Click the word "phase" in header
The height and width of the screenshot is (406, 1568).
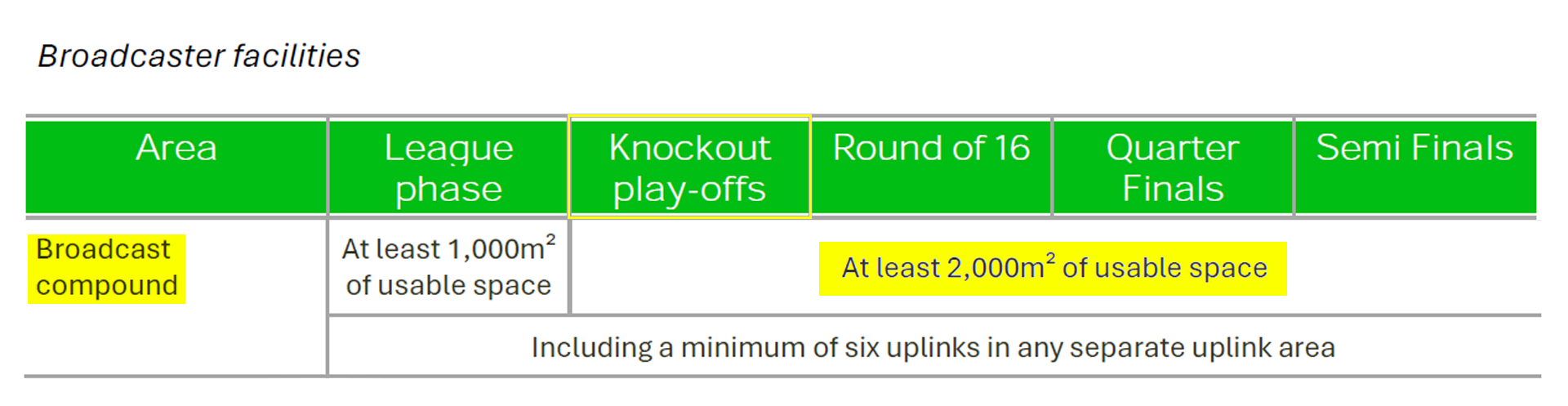(x=448, y=190)
